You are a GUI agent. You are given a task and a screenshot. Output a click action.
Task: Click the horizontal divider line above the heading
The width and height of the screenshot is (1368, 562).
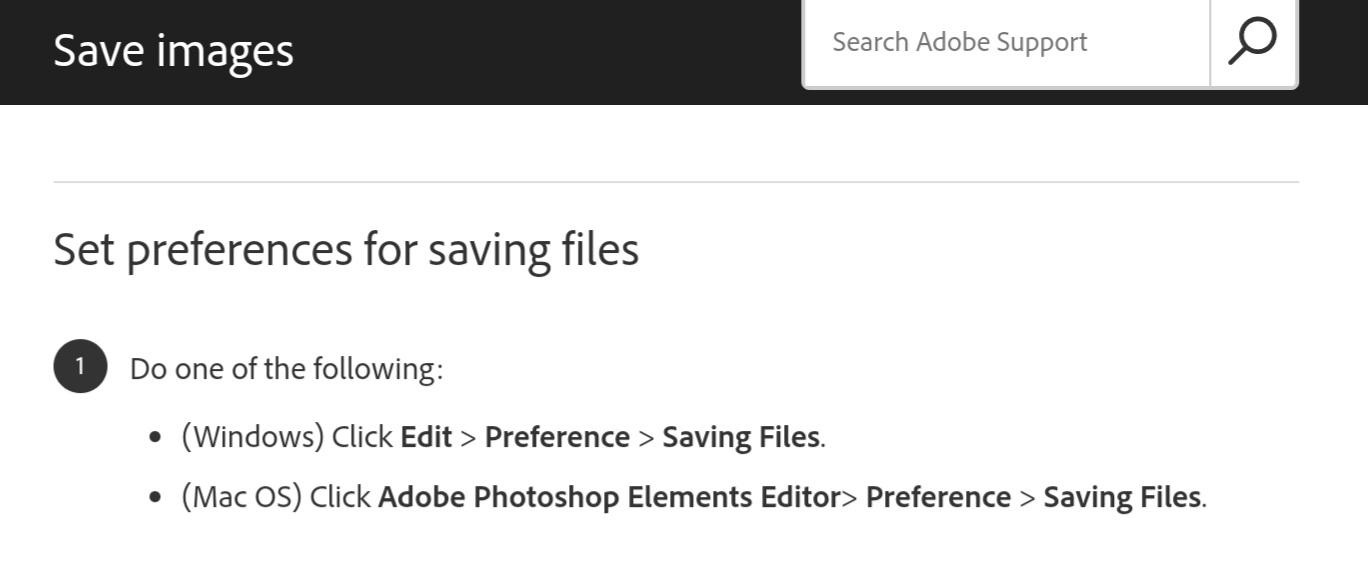tap(676, 182)
